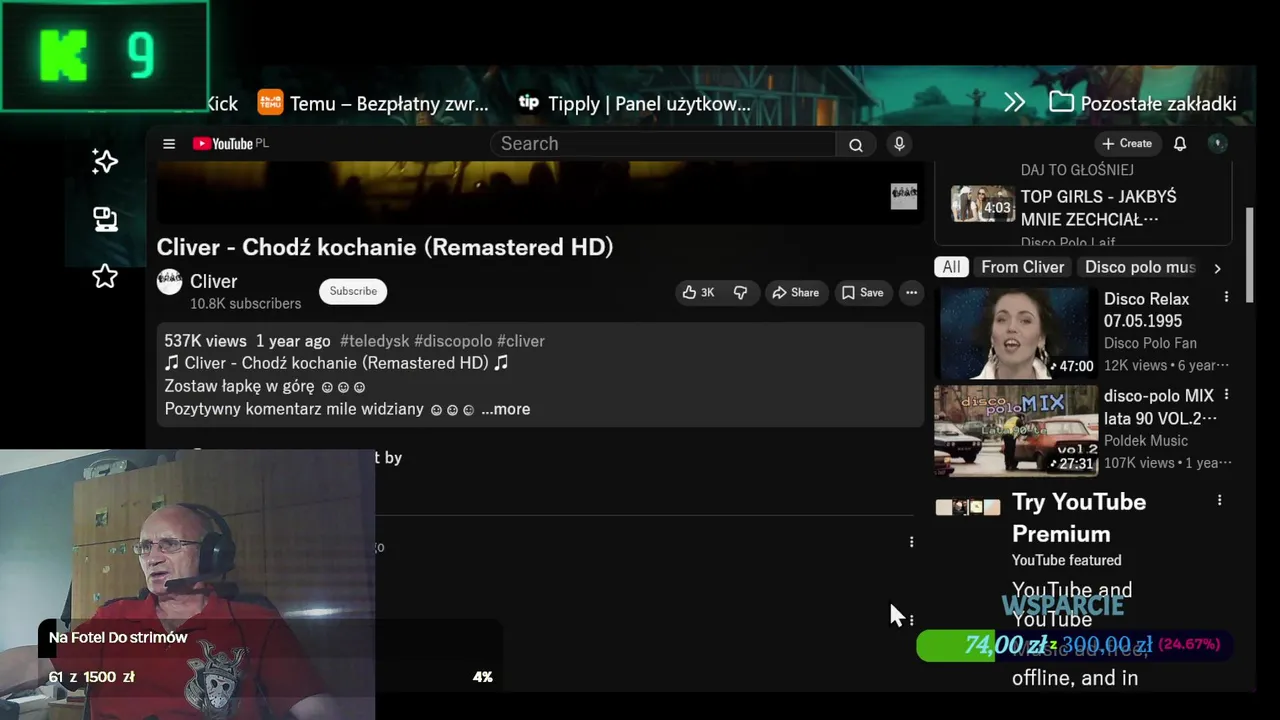Viewport: 1280px width, 720px height.
Task: Click the '537K views' description text
Action: tap(205, 341)
